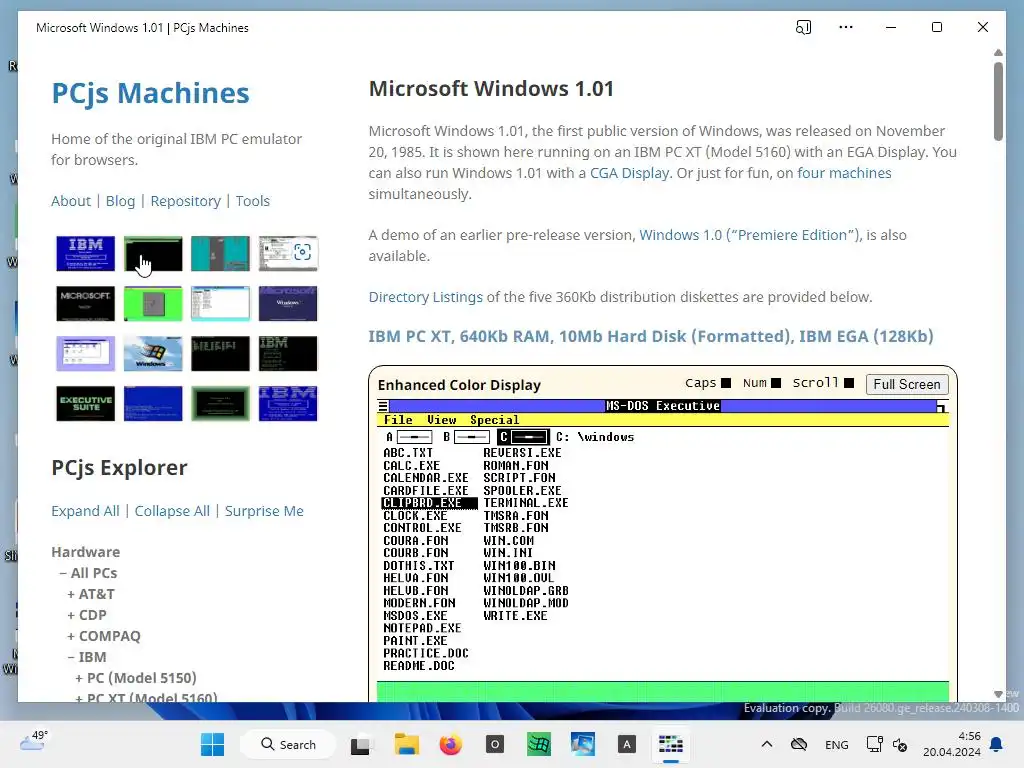
Task: Select CLIPBRD.EXE in the file list
Action: (x=429, y=503)
